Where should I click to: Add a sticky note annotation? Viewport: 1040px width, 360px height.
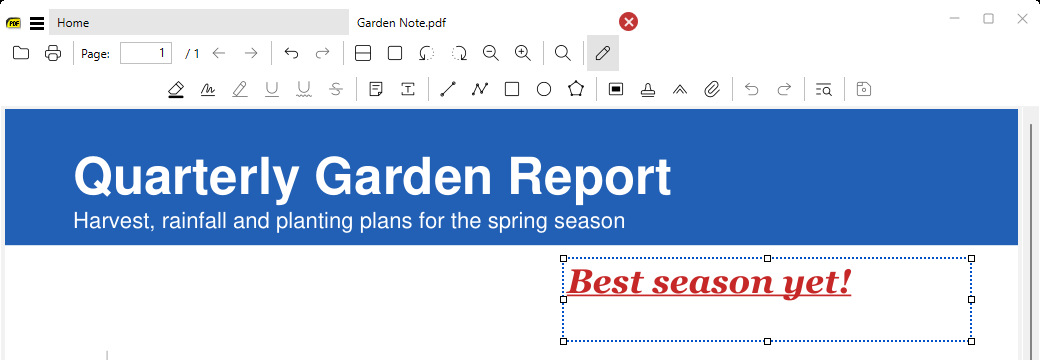coord(376,90)
